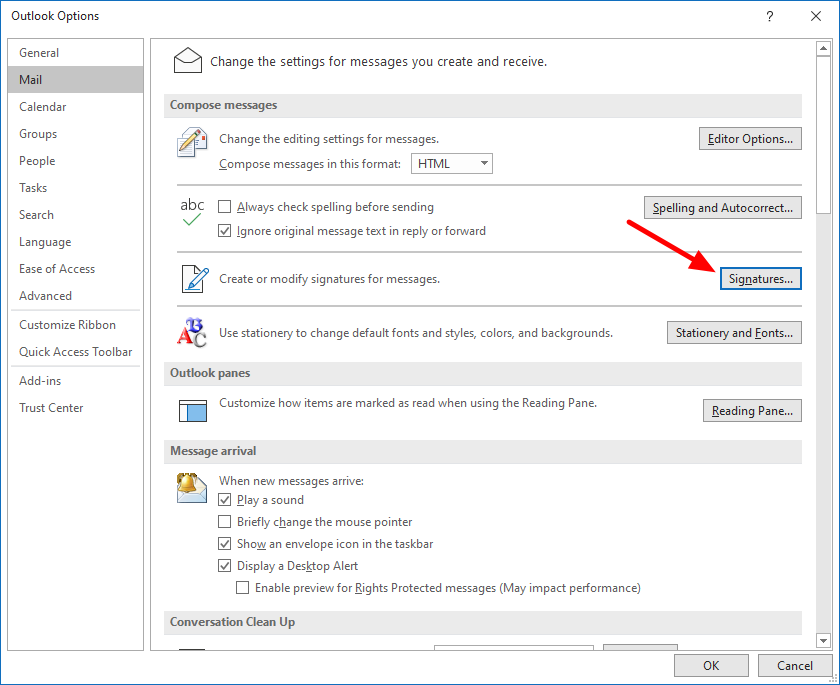Viewport: 840px width, 685px height.
Task: Enable Always check spelling before sending
Action: (224, 207)
